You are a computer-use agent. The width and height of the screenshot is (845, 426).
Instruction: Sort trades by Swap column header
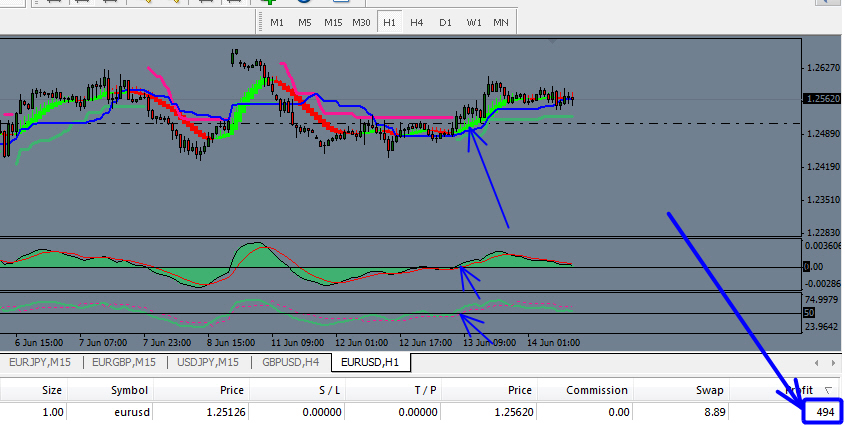[x=710, y=390]
